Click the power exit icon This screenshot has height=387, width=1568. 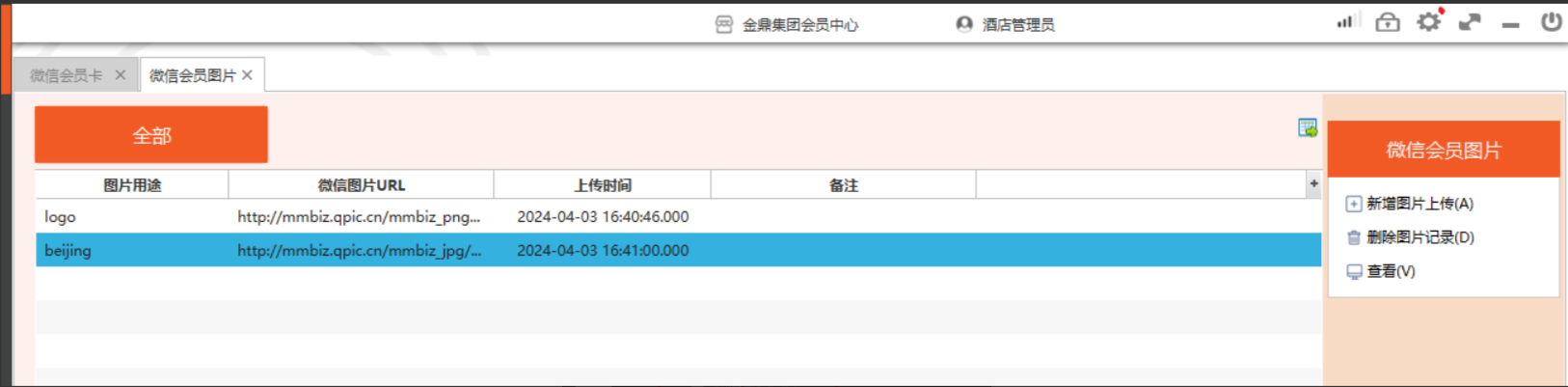1551,22
